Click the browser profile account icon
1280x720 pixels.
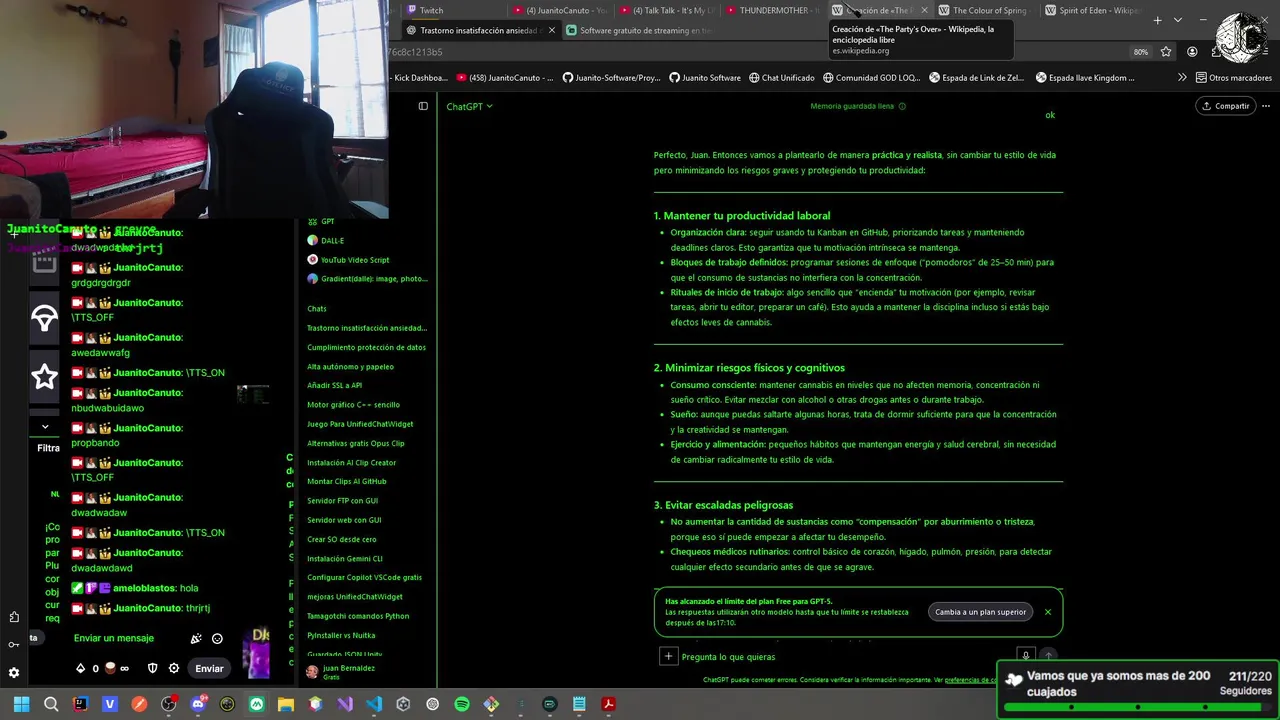pyautogui.click(x=1192, y=52)
